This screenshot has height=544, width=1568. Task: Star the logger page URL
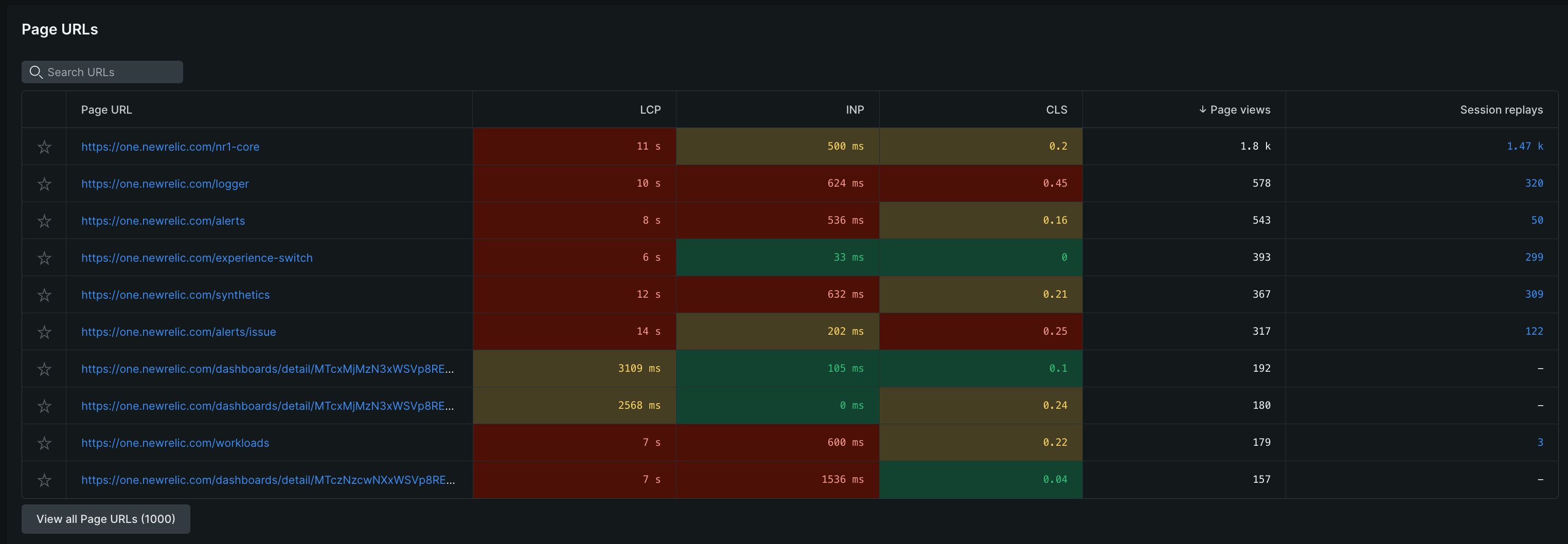pos(44,184)
